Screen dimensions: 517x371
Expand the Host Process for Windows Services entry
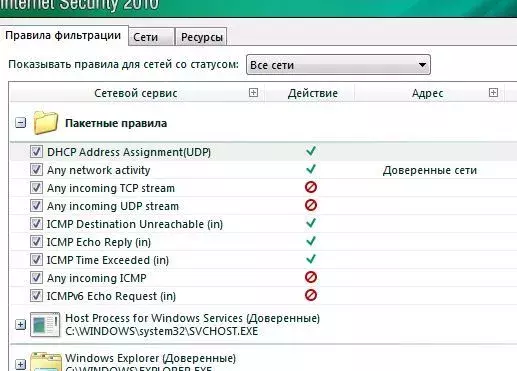(20, 324)
